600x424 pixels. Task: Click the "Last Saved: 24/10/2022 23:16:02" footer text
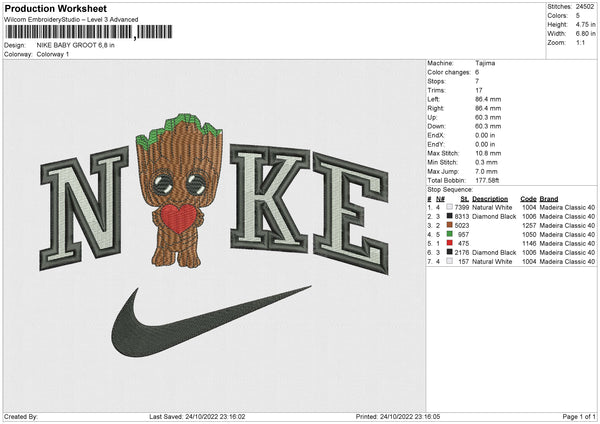(197, 417)
